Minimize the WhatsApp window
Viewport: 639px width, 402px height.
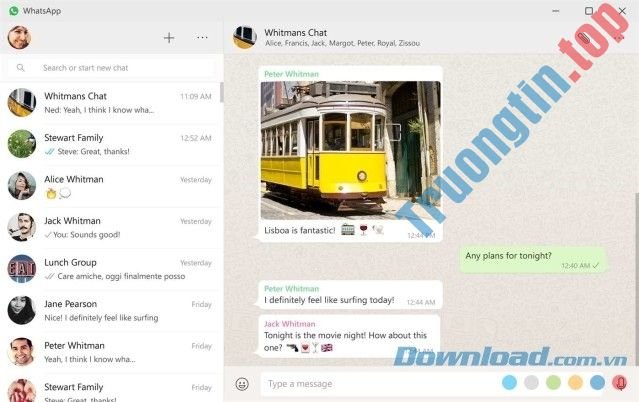pyautogui.click(x=555, y=11)
